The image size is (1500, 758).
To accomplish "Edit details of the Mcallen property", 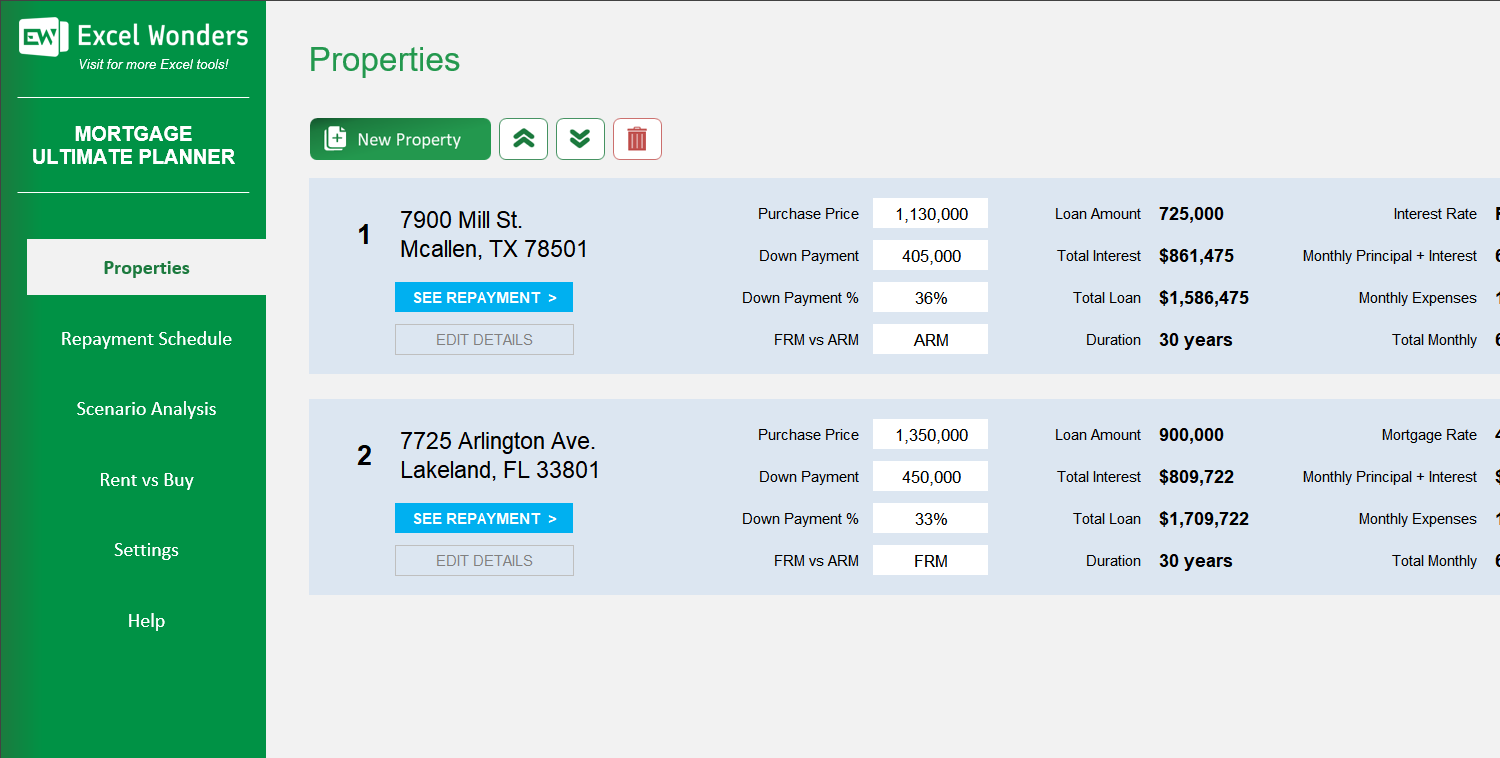I will tap(484, 339).
